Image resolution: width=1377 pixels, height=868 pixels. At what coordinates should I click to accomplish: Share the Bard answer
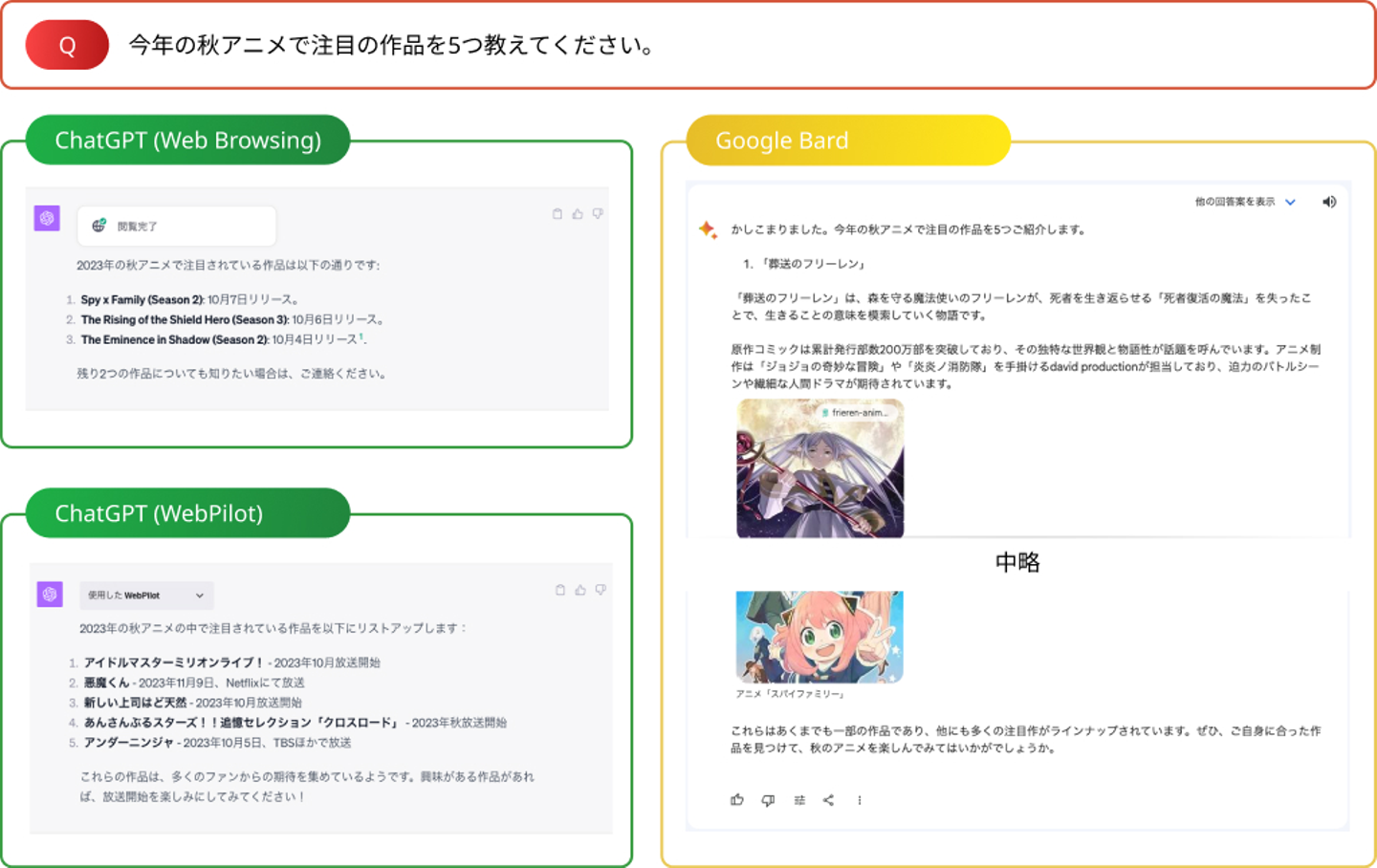(x=829, y=800)
